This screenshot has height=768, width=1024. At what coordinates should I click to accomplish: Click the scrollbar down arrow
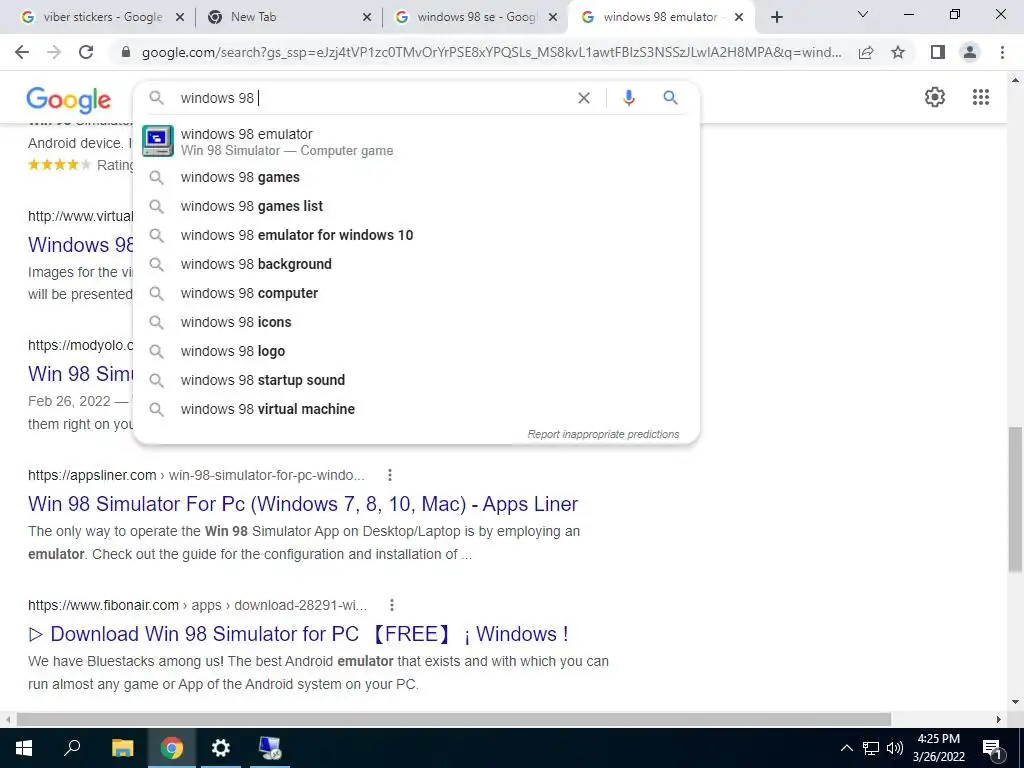[1015, 703]
